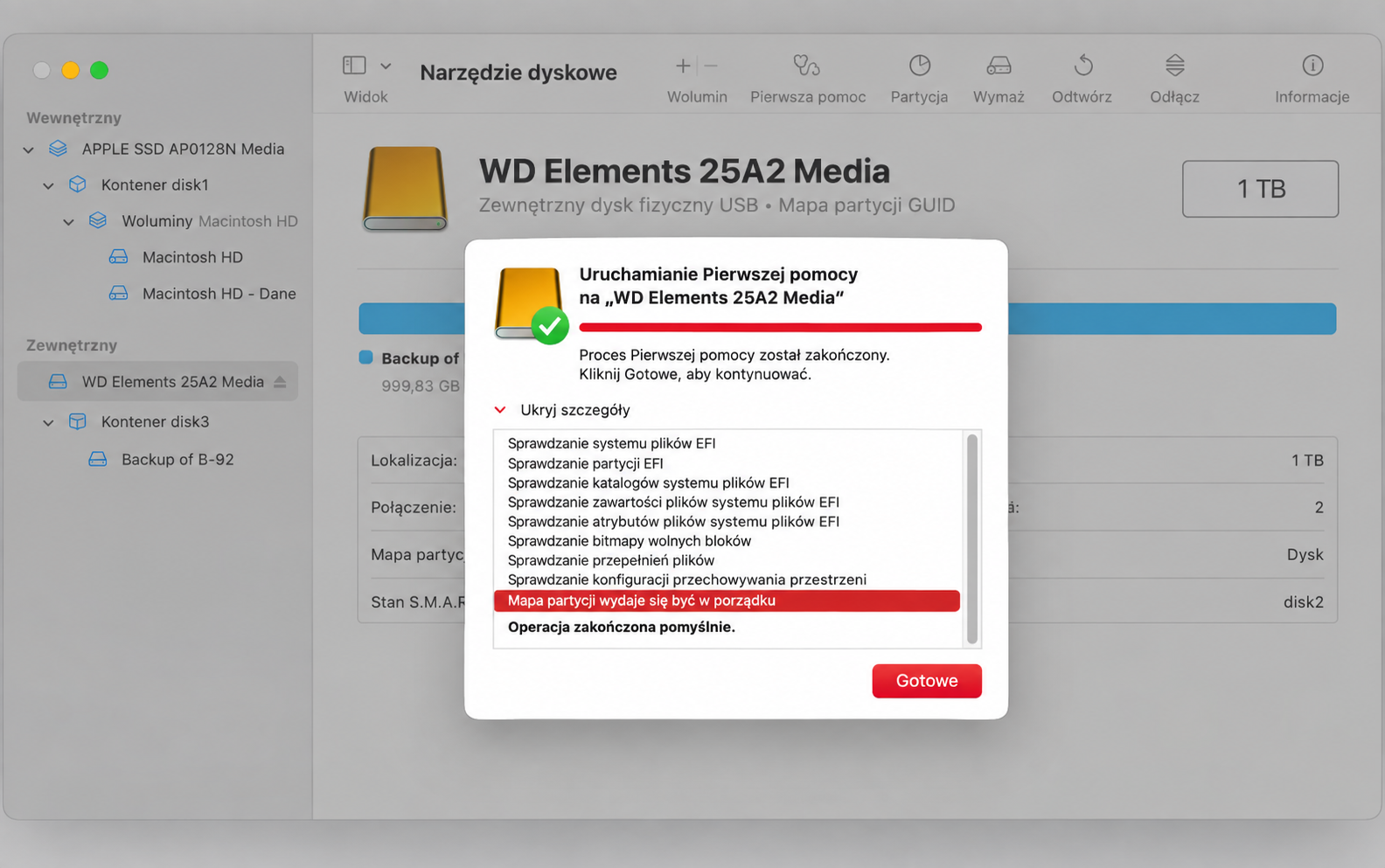Click the red First Aid progress bar

(x=780, y=327)
